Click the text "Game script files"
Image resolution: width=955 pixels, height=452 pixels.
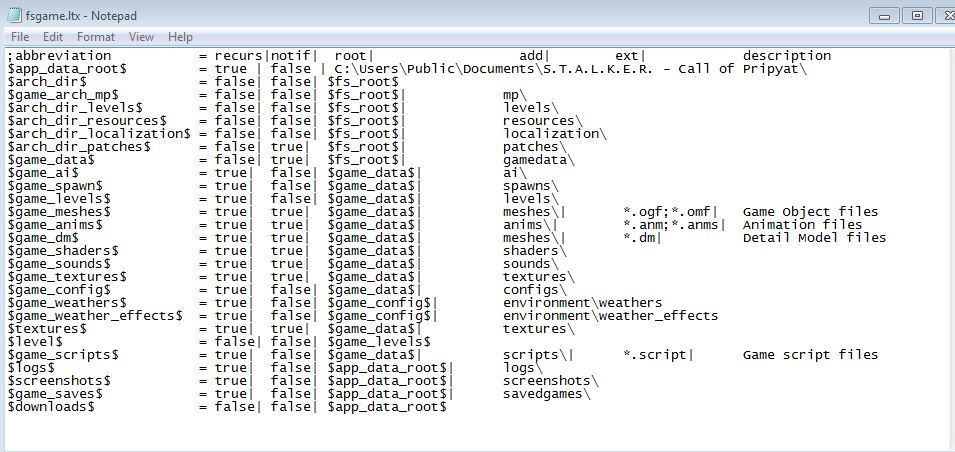[811, 355]
